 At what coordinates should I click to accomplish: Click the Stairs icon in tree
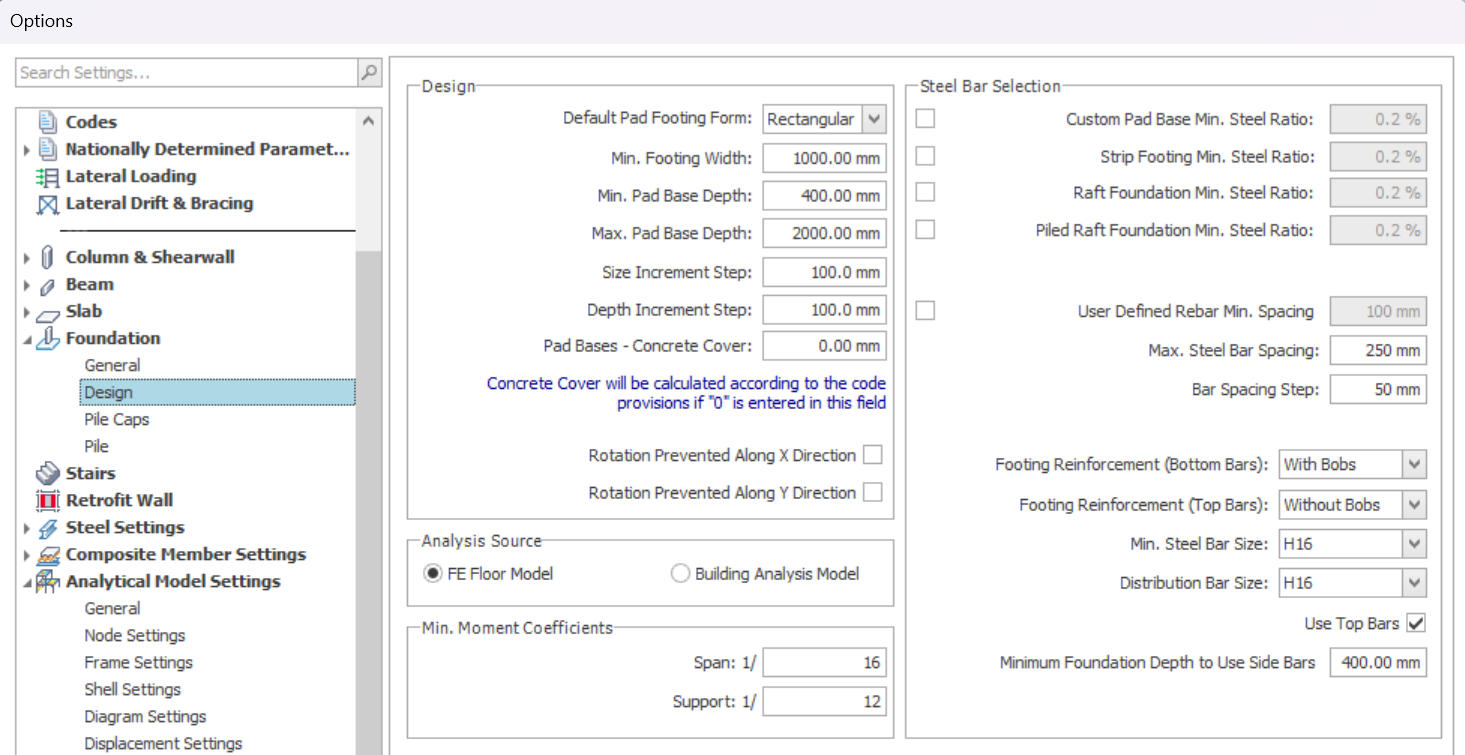point(47,474)
